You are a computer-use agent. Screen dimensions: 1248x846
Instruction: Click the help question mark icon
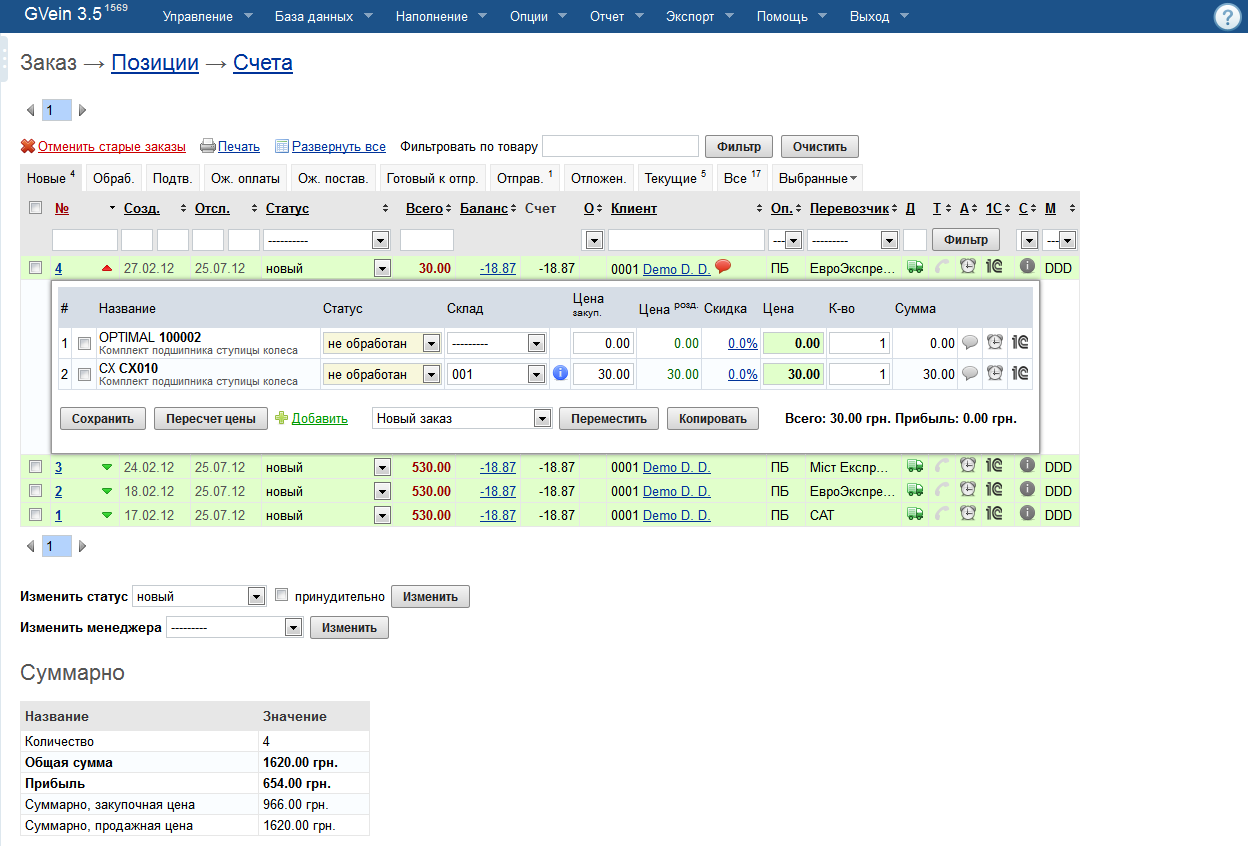click(x=1228, y=17)
